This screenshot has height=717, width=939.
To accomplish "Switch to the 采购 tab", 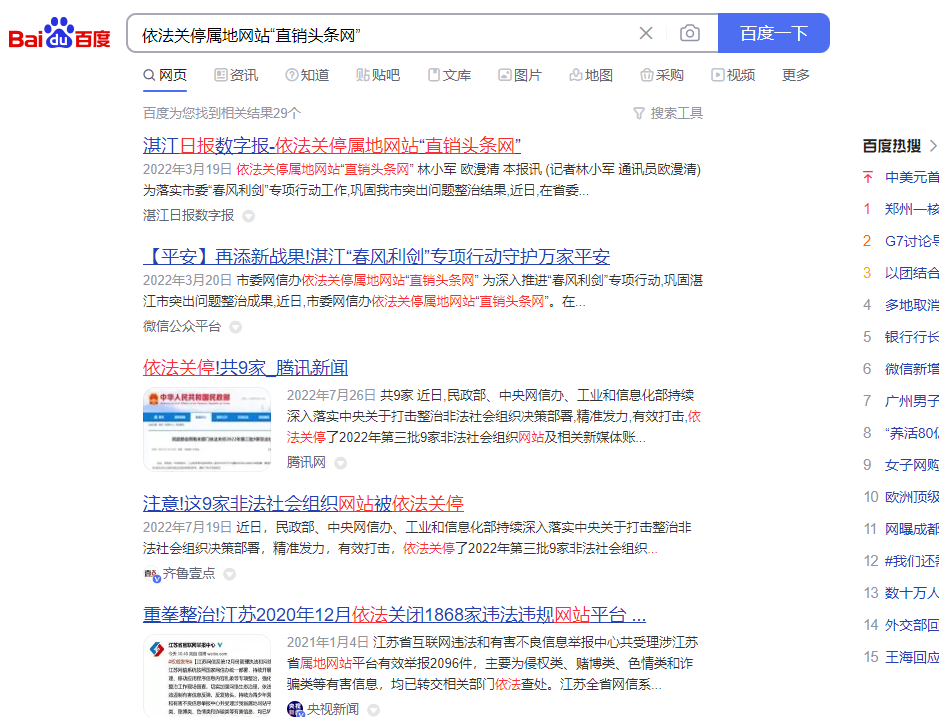I will click(x=662, y=75).
